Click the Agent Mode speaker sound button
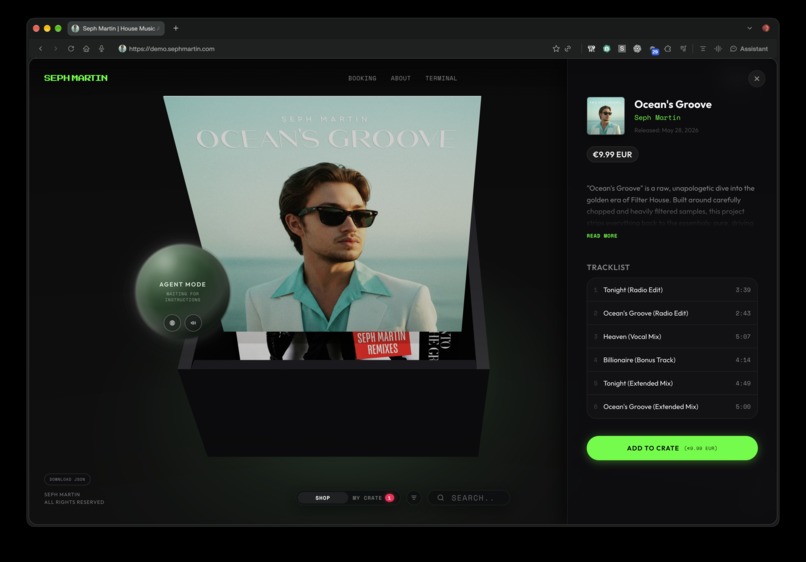 pos(193,323)
